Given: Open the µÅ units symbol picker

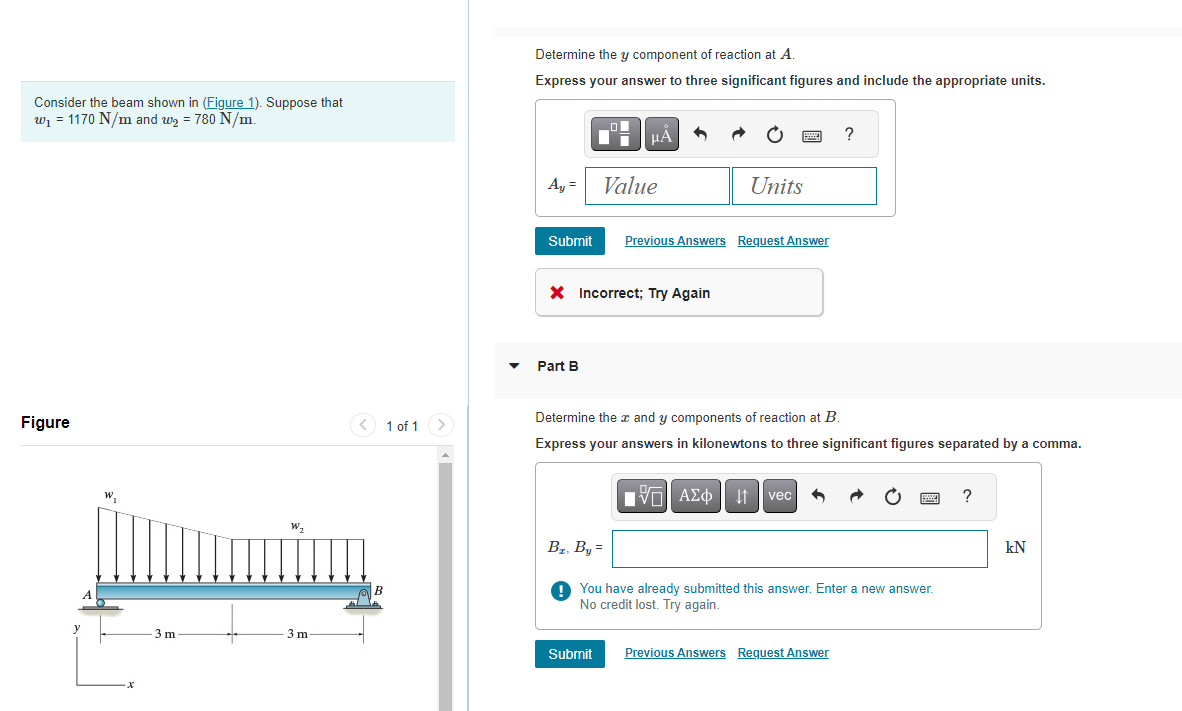Looking at the screenshot, I should pos(660,133).
